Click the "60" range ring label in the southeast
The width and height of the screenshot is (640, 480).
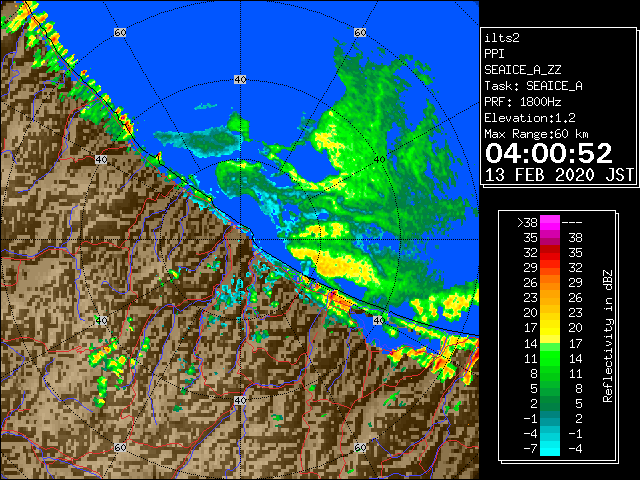(x=360, y=448)
